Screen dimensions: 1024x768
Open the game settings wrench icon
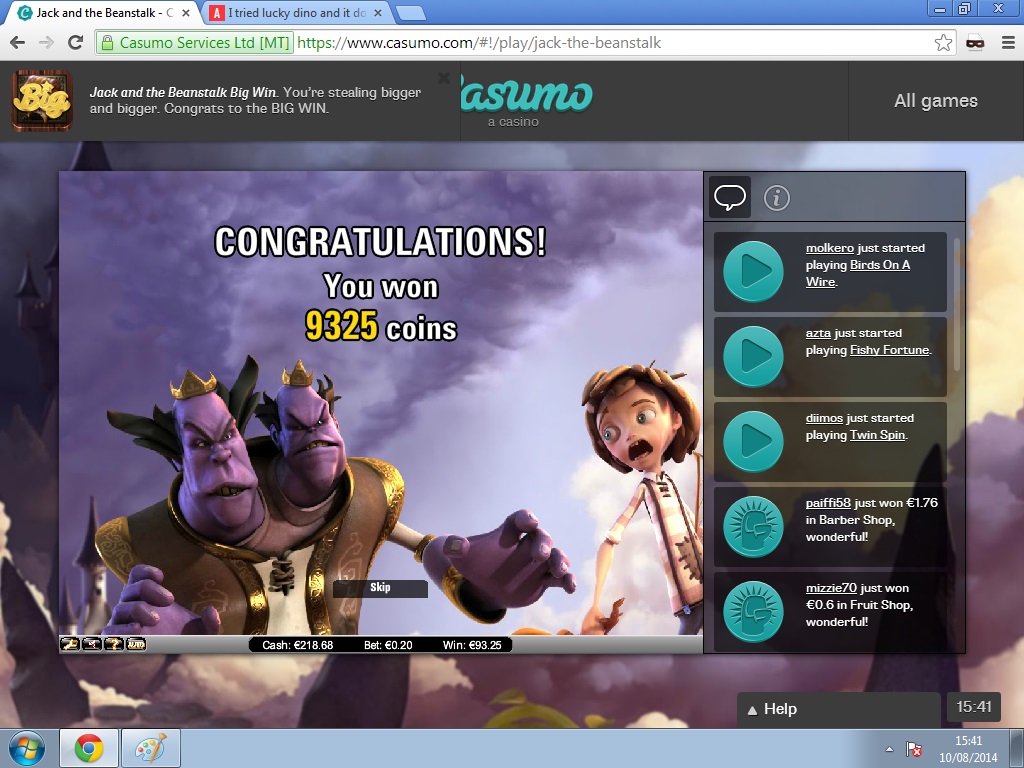click(x=69, y=645)
